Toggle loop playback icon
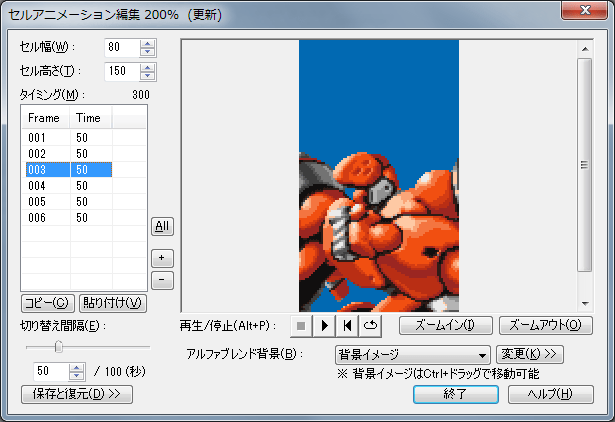The width and height of the screenshot is (615, 422). [370, 326]
